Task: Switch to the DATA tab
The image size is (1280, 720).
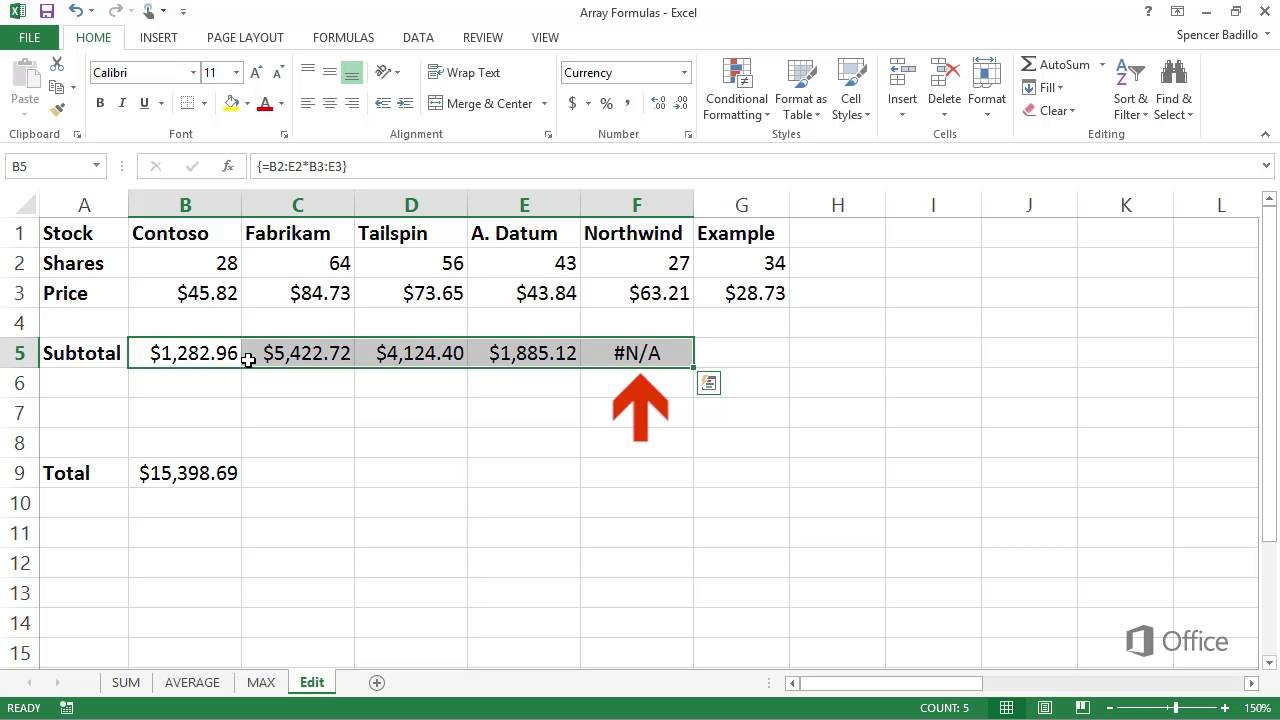Action: [418, 38]
